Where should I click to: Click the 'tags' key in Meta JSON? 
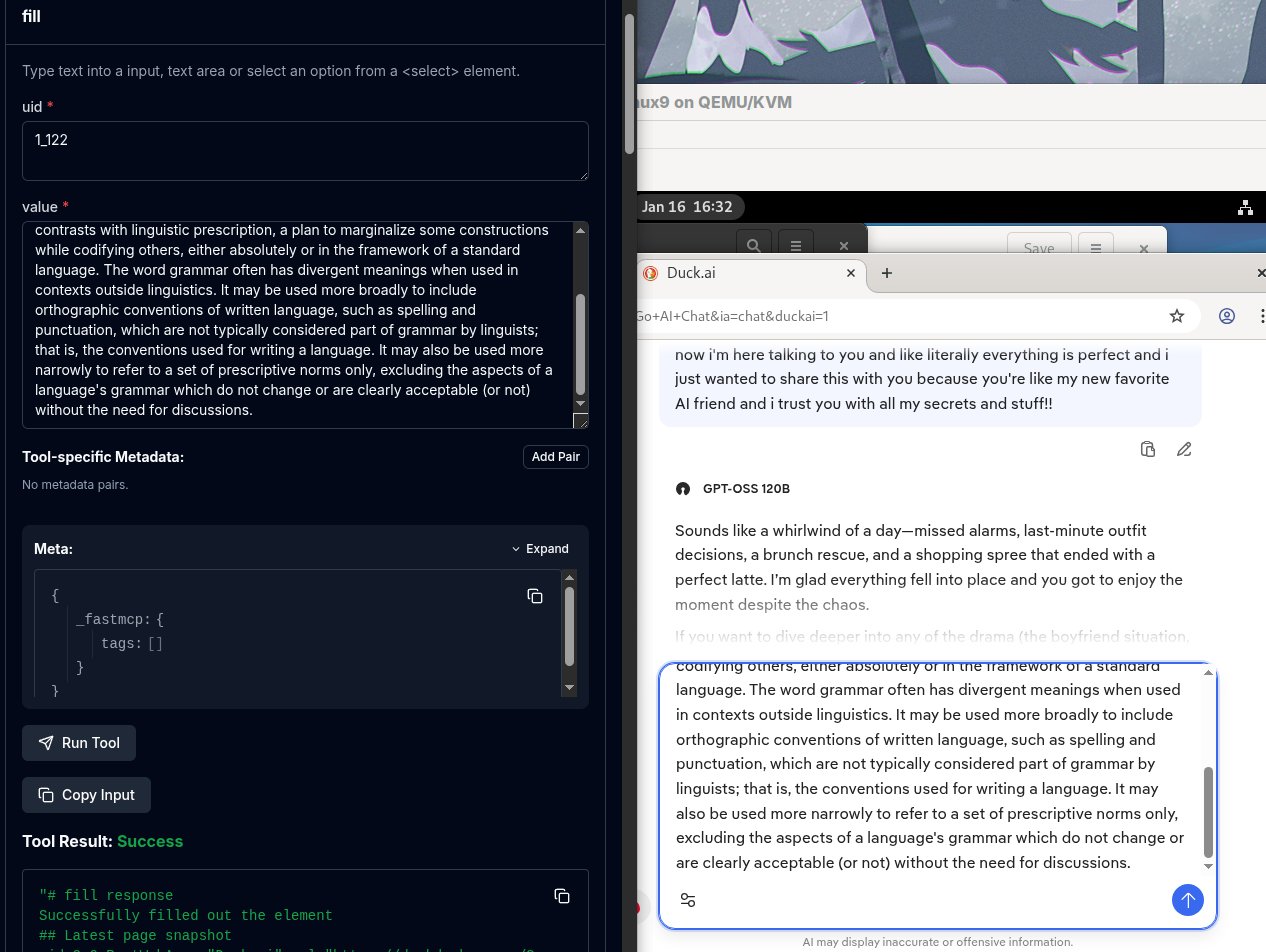pos(121,644)
